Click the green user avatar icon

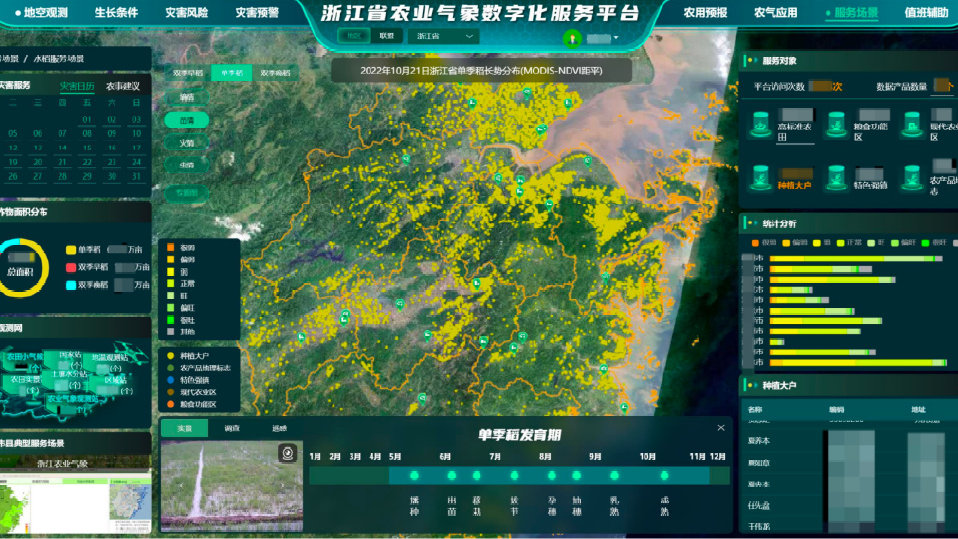point(572,40)
